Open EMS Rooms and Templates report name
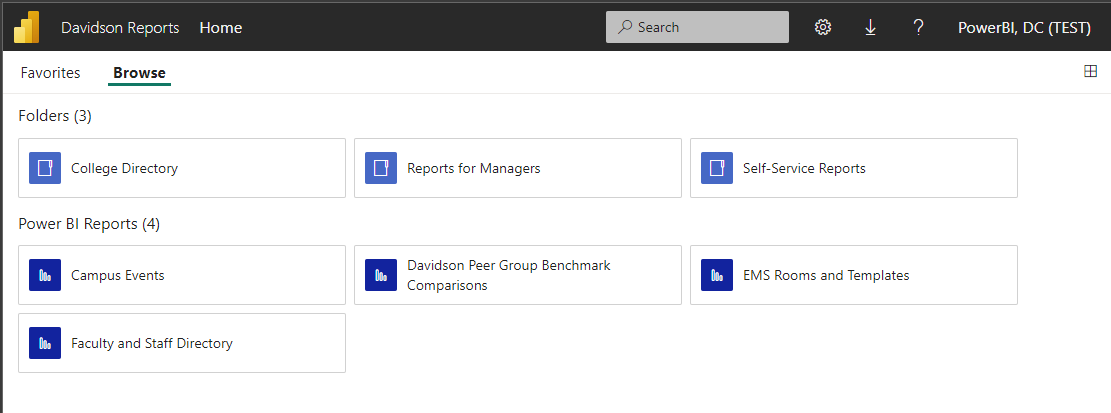The height and width of the screenshot is (413, 1111). [826, 276]
